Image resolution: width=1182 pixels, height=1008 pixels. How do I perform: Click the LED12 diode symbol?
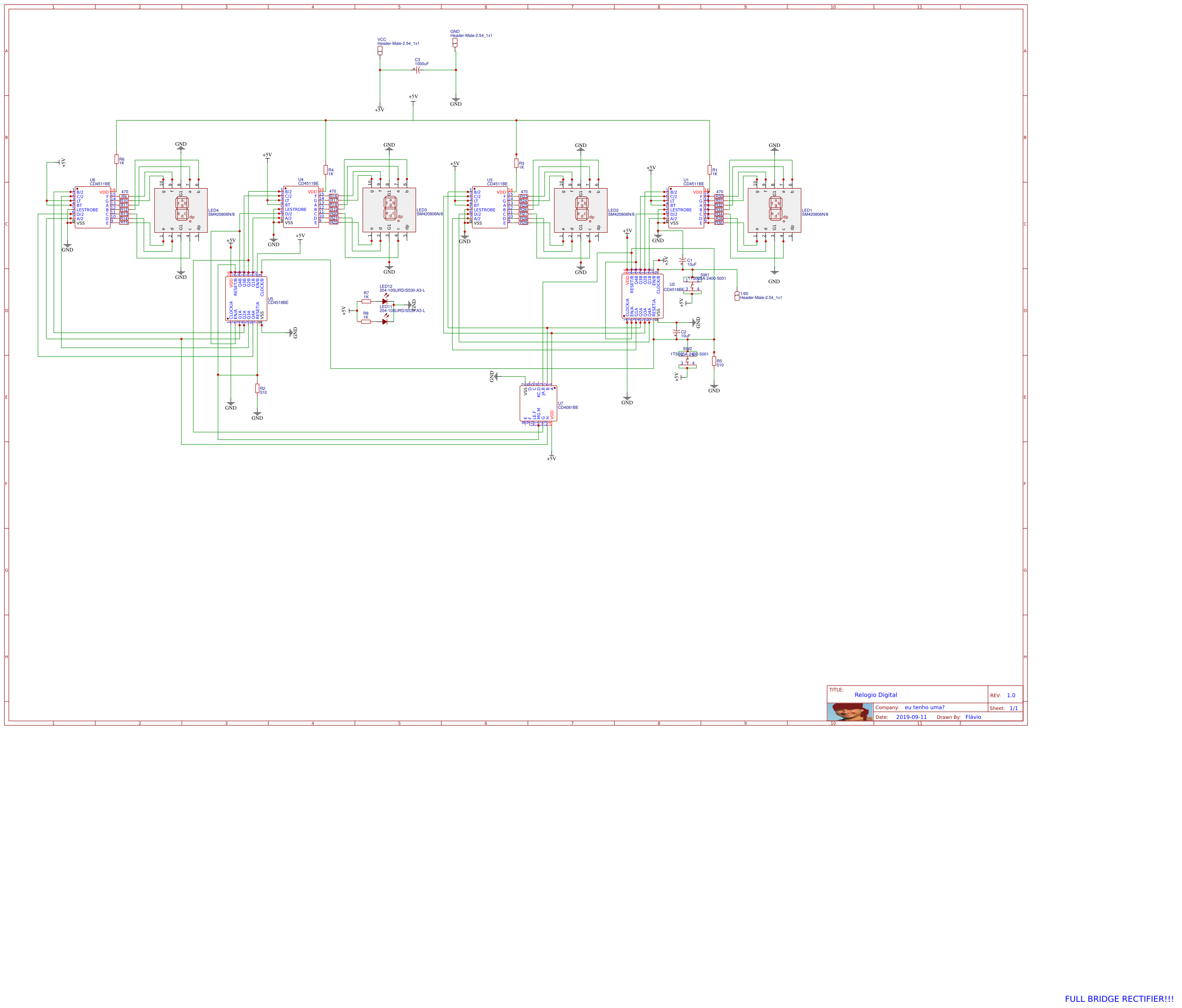click(385, 301)
